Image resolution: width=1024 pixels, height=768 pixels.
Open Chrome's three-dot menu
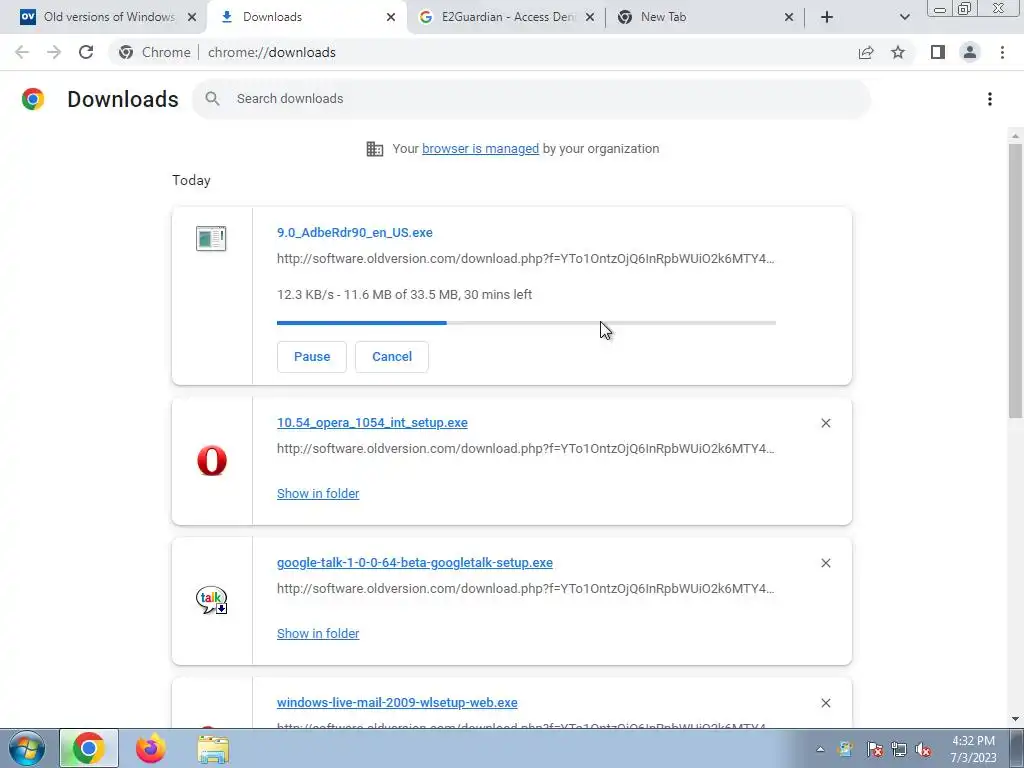1002,52
